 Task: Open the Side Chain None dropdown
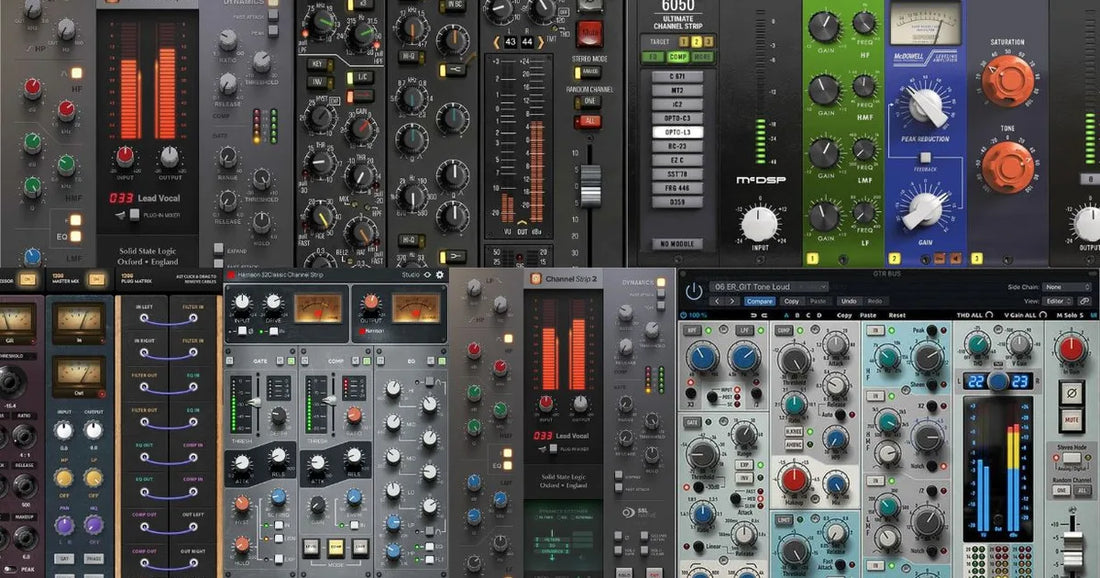tap(1067, 287)
